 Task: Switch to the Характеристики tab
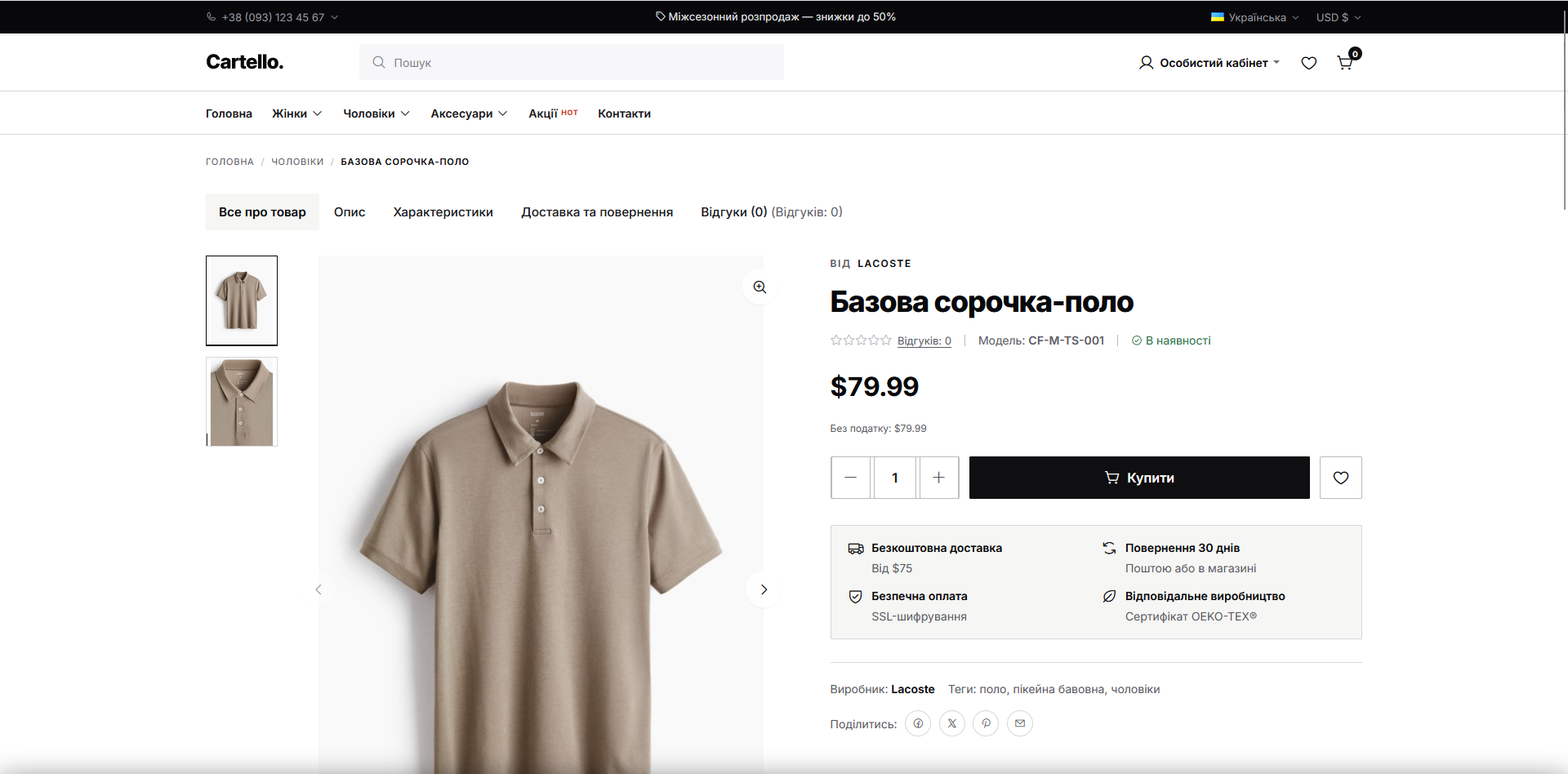tap(443, 212)
